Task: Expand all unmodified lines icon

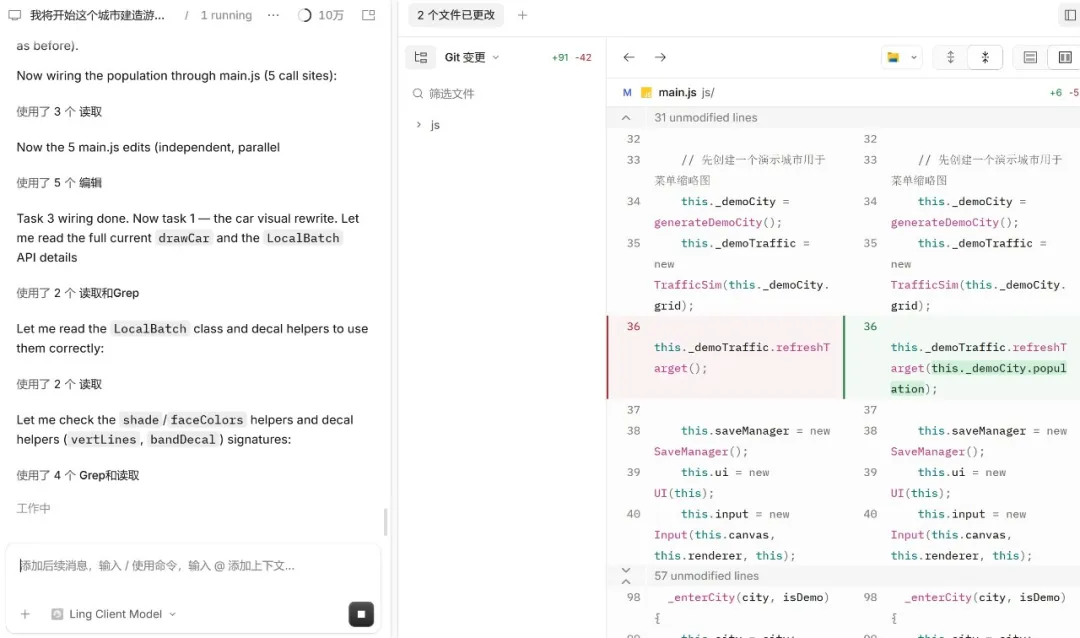Action: pyautogui.click(x=951, y=57)
